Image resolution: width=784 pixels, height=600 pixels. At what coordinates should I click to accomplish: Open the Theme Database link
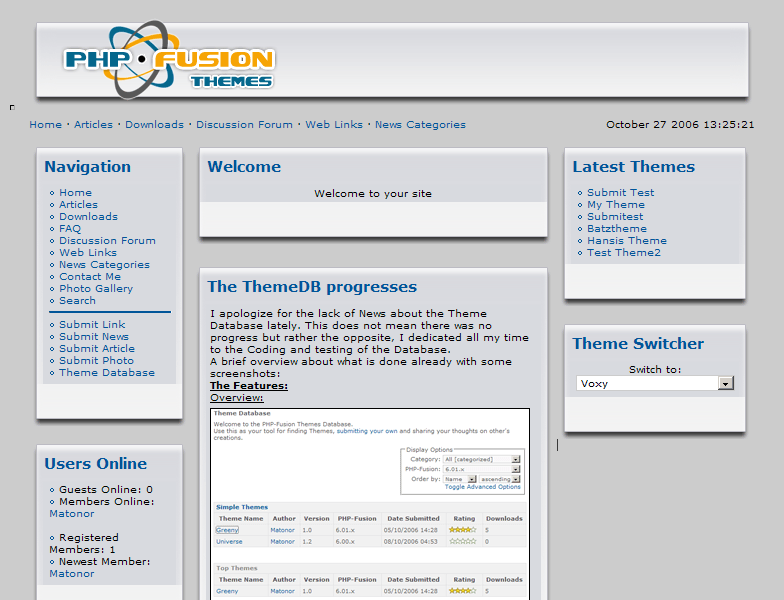click(x=107, y=372)
